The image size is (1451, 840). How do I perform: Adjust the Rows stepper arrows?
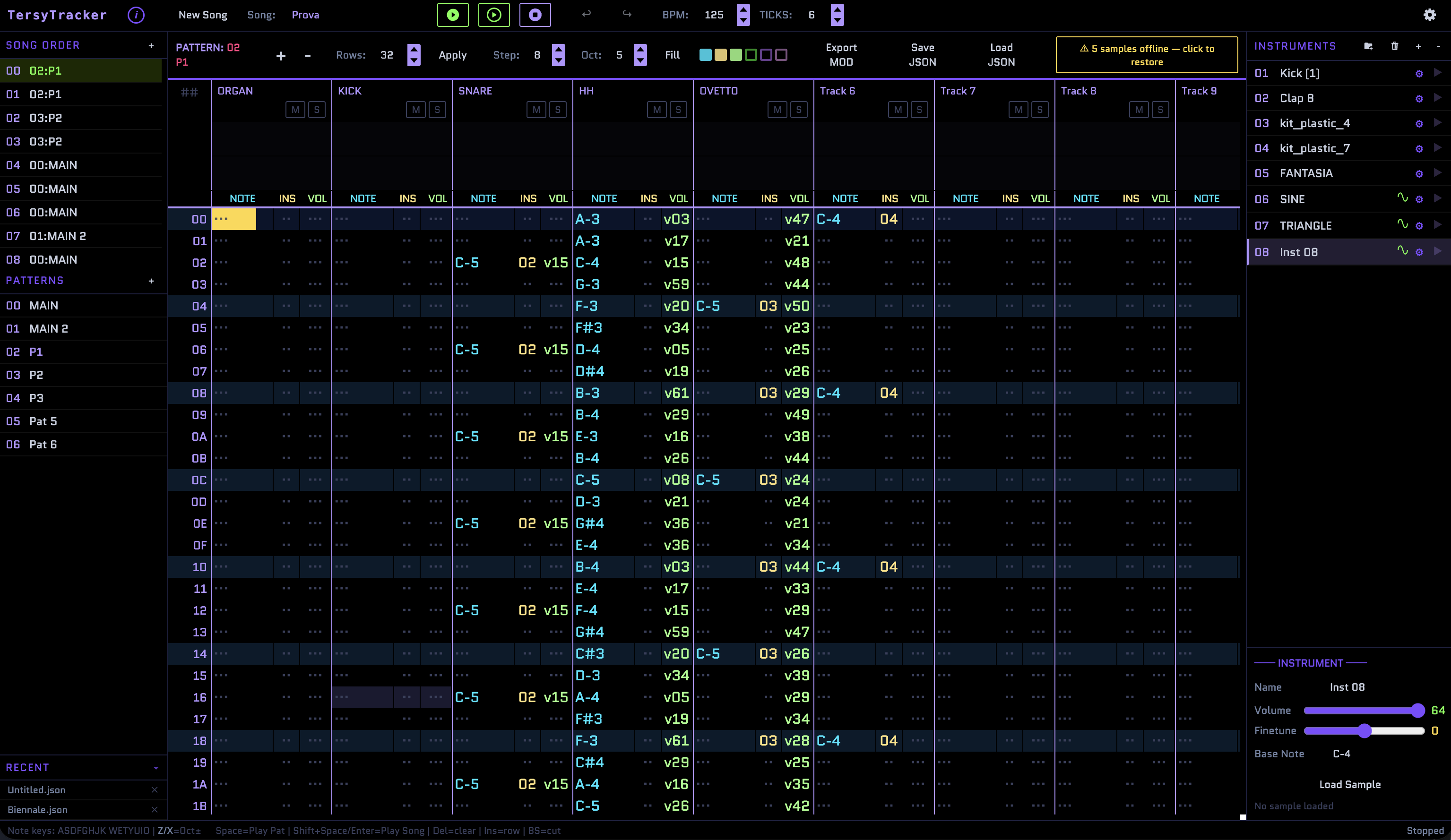pyautogui.click(x=414, y=55)
